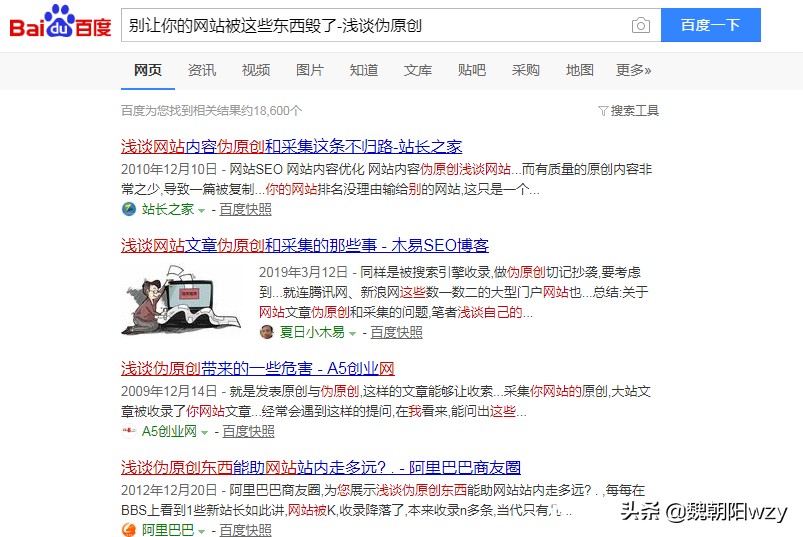This screenshot has height=537, width=803.
Task: Open the 搜索工具 search tools
Action: (x=635, y=111)
